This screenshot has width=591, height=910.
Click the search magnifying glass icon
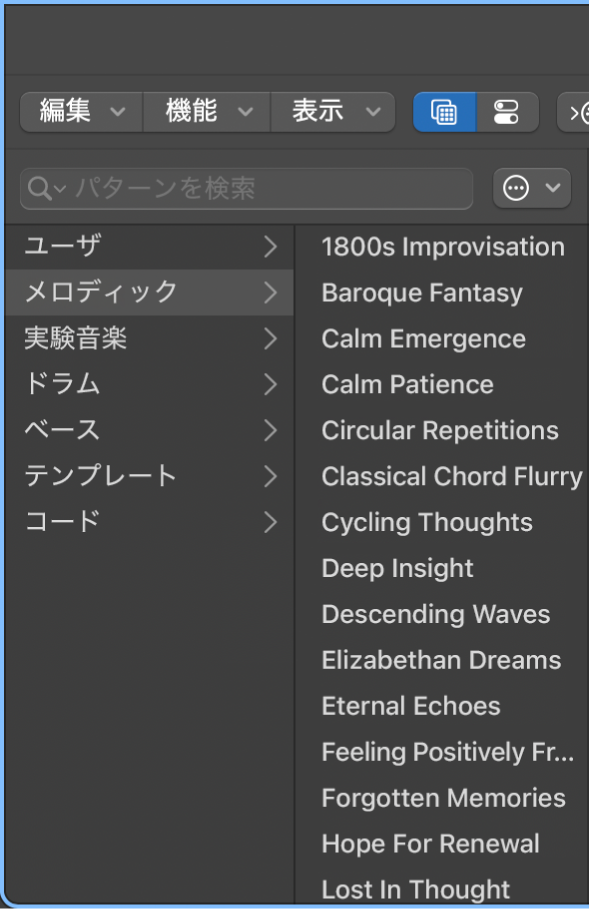38,188
